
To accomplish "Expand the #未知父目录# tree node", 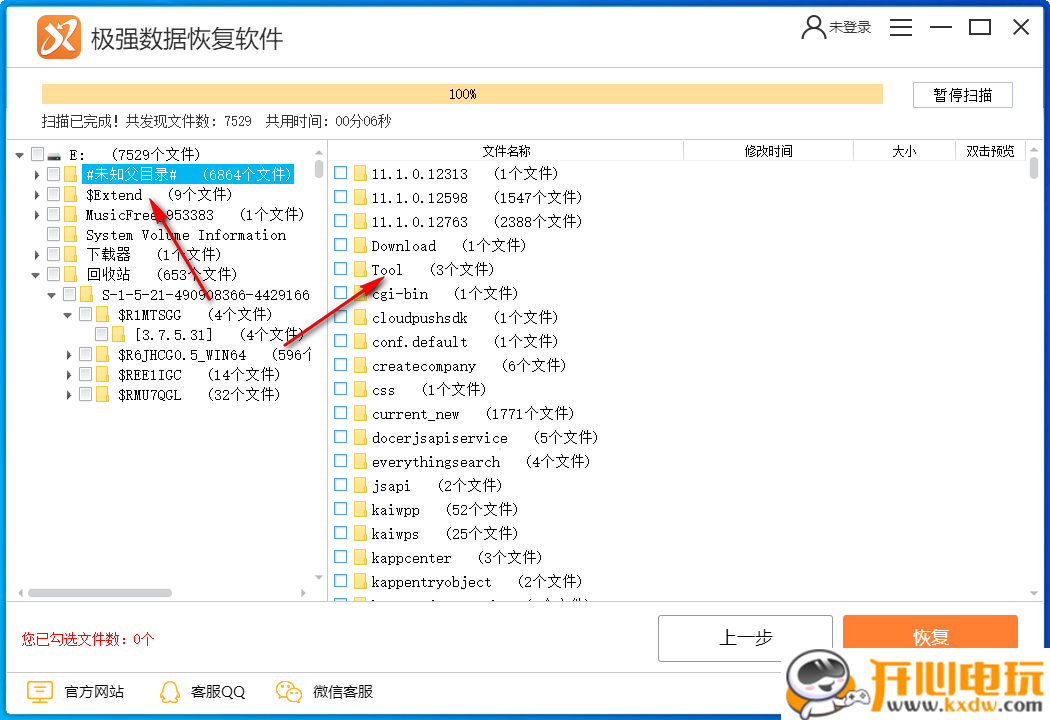I will coord(37,175).
